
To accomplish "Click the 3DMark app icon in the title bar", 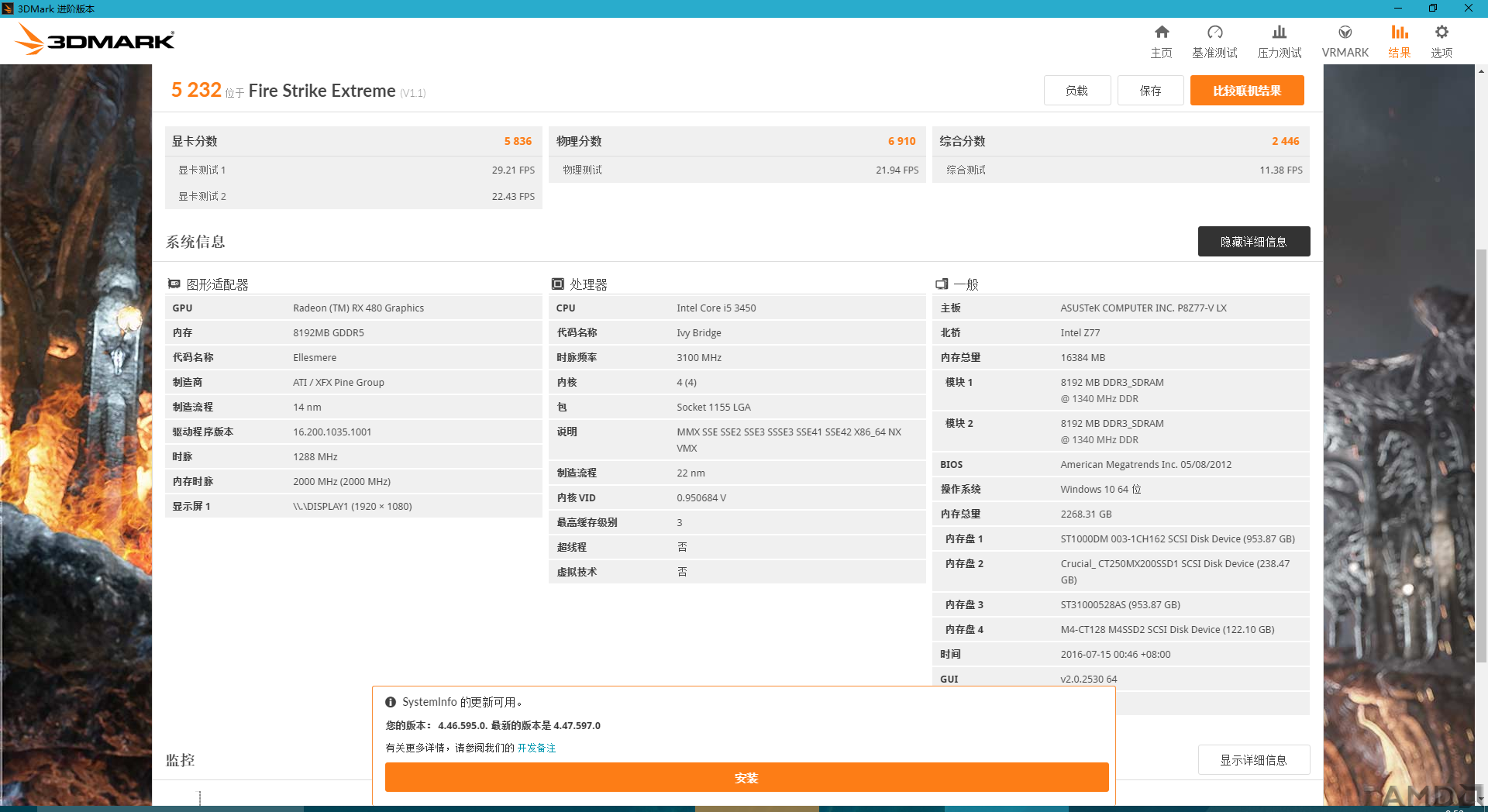I will (8, 9).
